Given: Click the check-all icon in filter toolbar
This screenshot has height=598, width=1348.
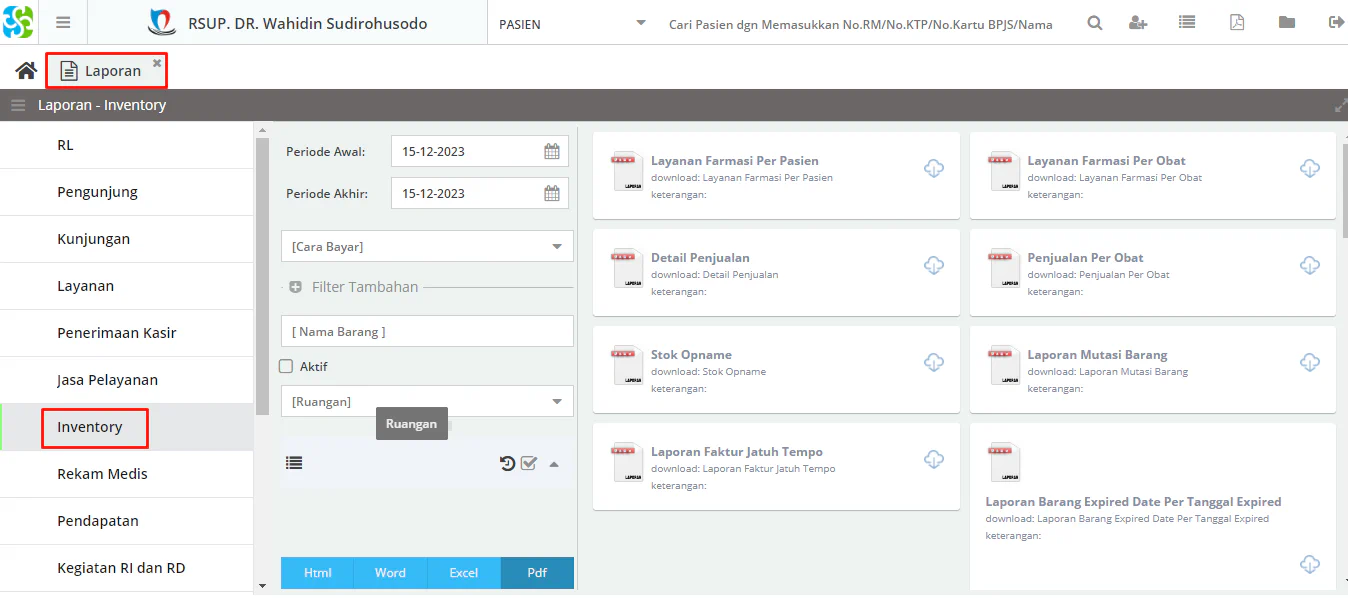Looking at the screenshot, I should (529, 463).
